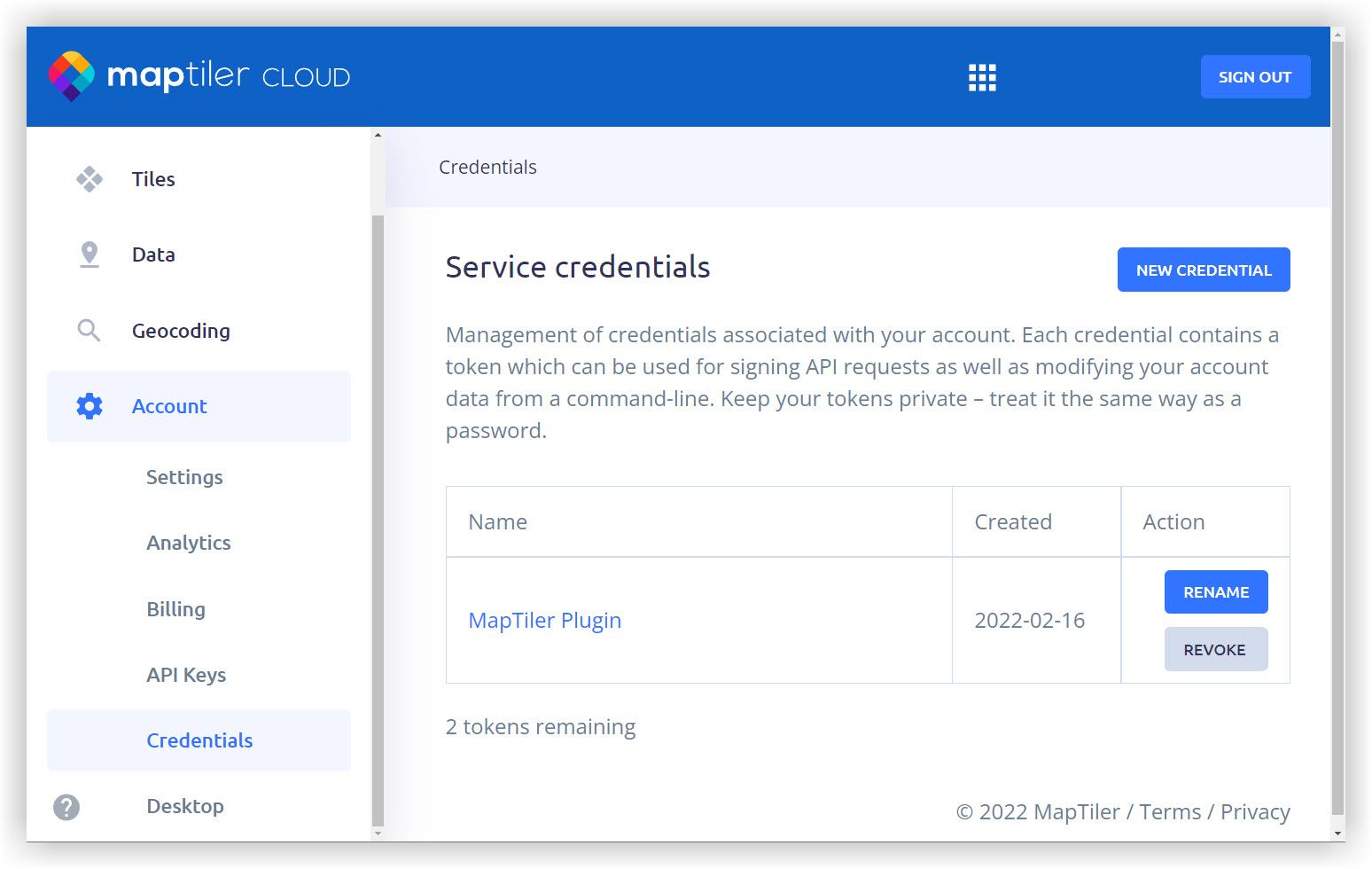This screenshot has width=1372, height=869.
Task: Click the Account gear icon
Action: click(90, 406)
